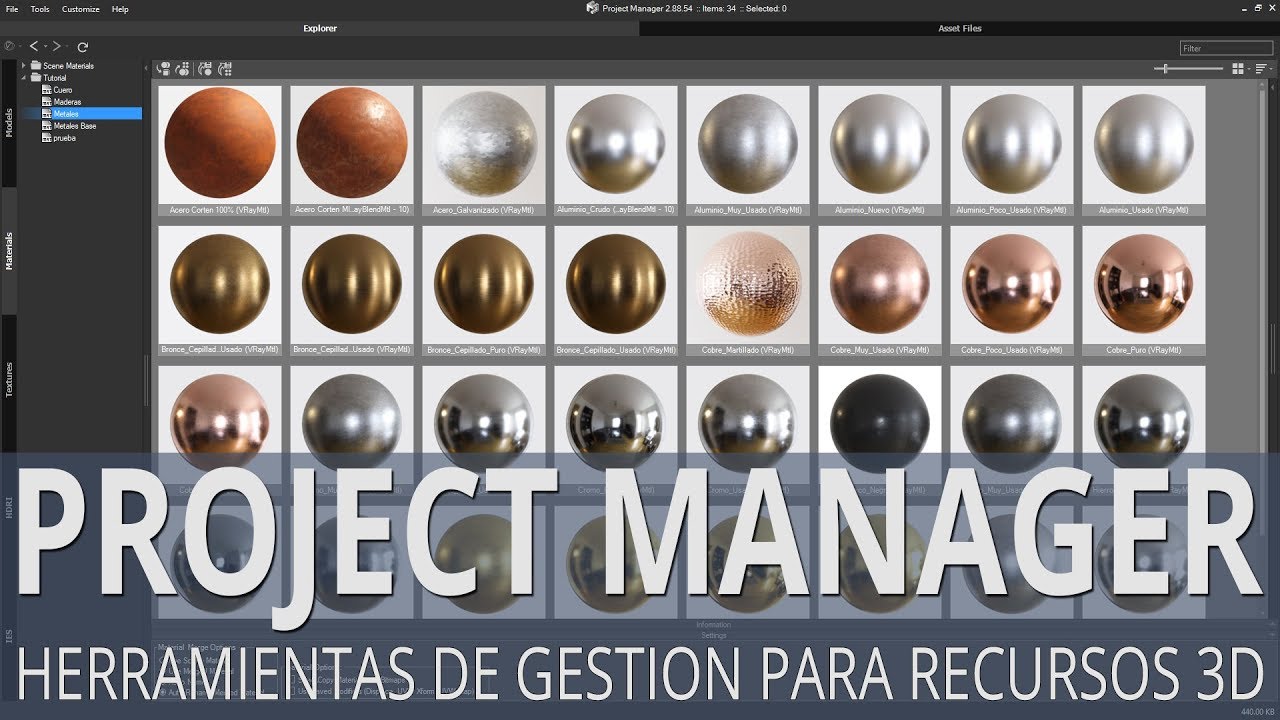Click the Tutorial folder icon
This screenshot has width=1280, height=720.
click(x=36, y=78)
